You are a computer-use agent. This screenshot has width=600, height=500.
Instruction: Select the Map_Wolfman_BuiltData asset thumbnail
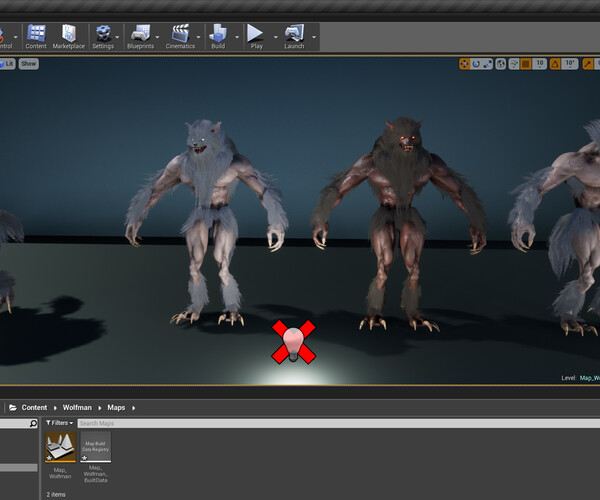coord(95,446)
